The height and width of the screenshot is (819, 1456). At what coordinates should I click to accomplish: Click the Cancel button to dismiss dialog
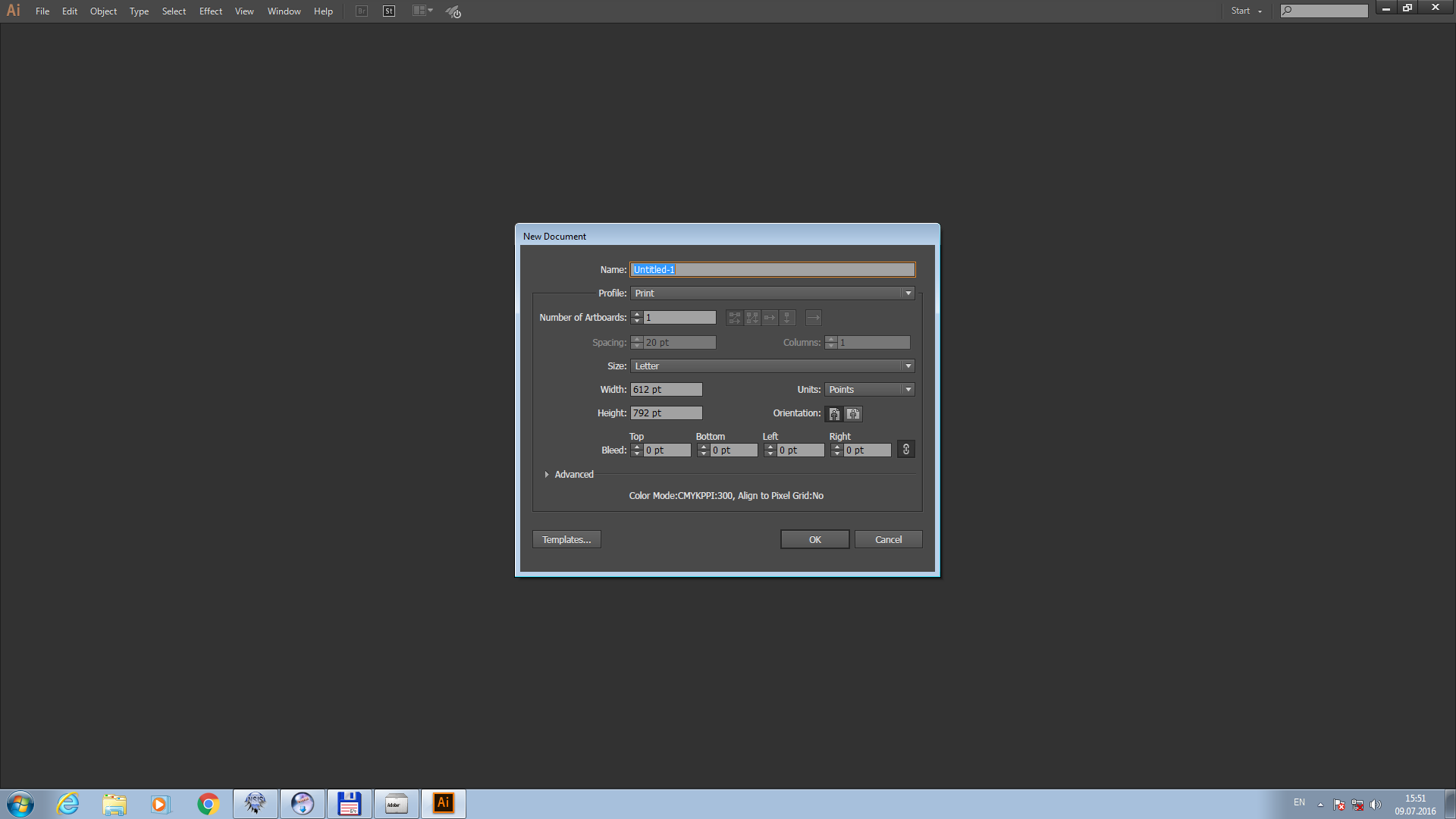(x=888, y=539)
